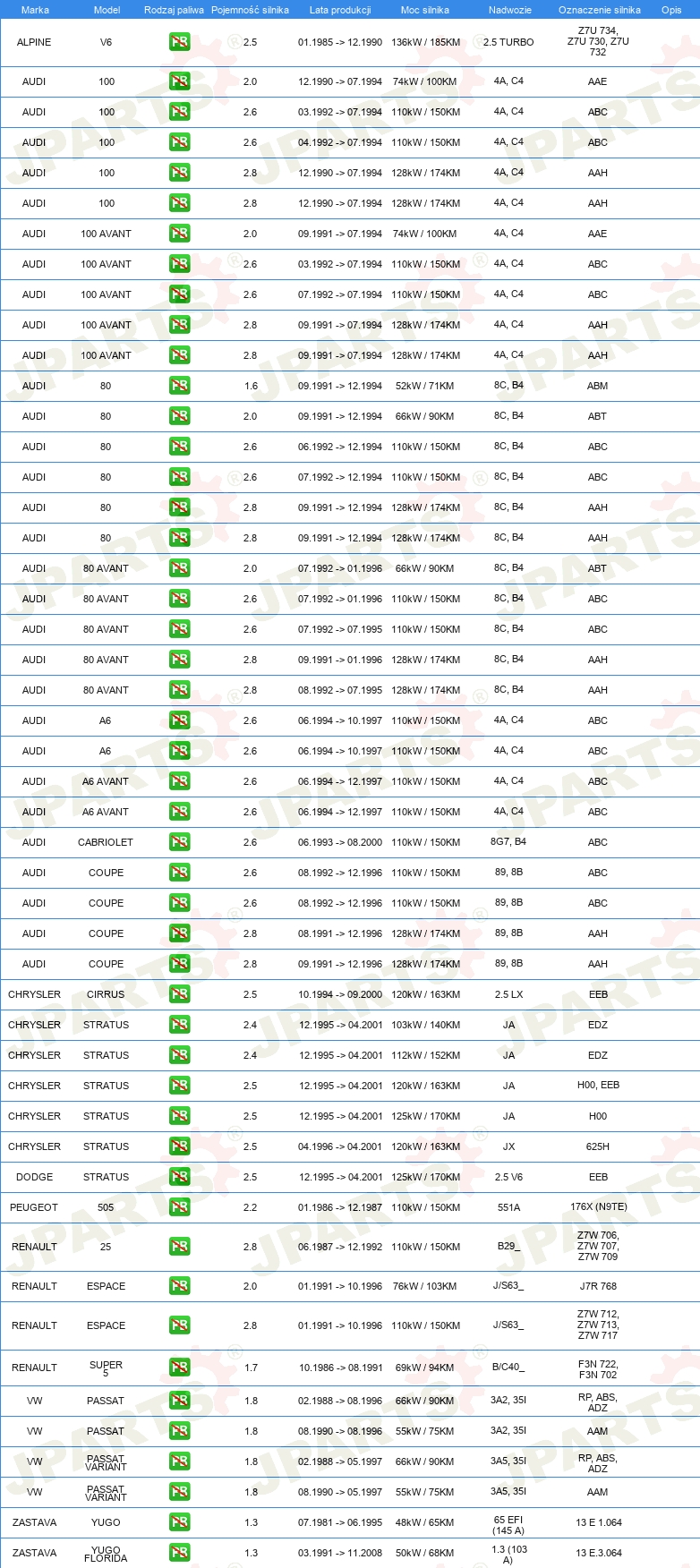Viewport: 700px width, 1568px height.
Task: Click fuel icon of VW PASSAT 1.8 66kW sedan
Action: click(180, 1401)
